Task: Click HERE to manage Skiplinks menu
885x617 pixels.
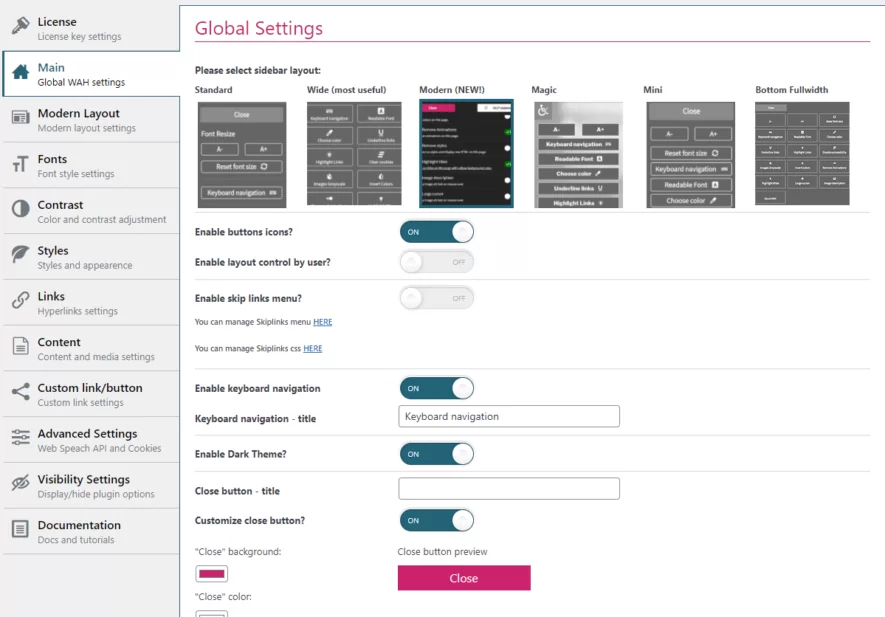Action: pos(322,322)
